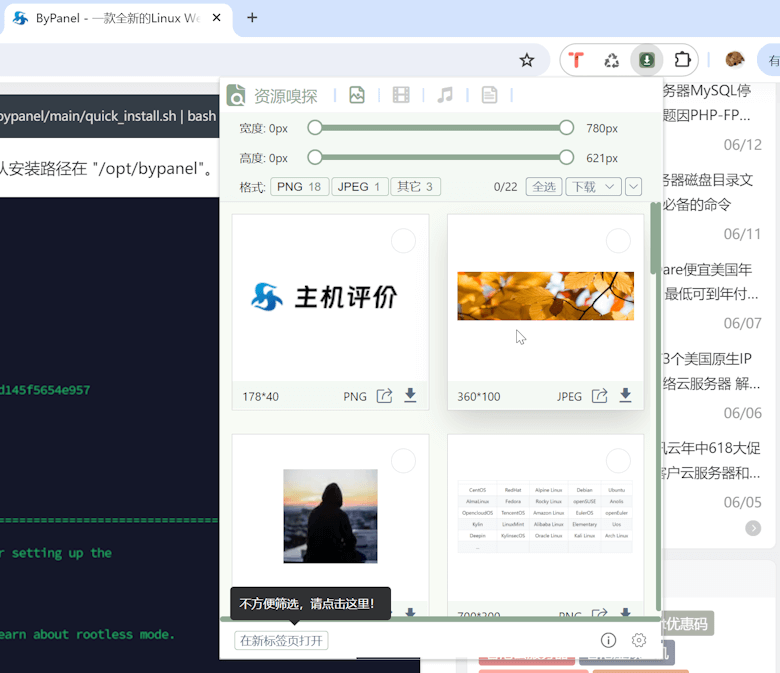The width and height of the screenshot is (780, 673).
Task: Open the info icon at panel bottom
Action: [608, 640]
